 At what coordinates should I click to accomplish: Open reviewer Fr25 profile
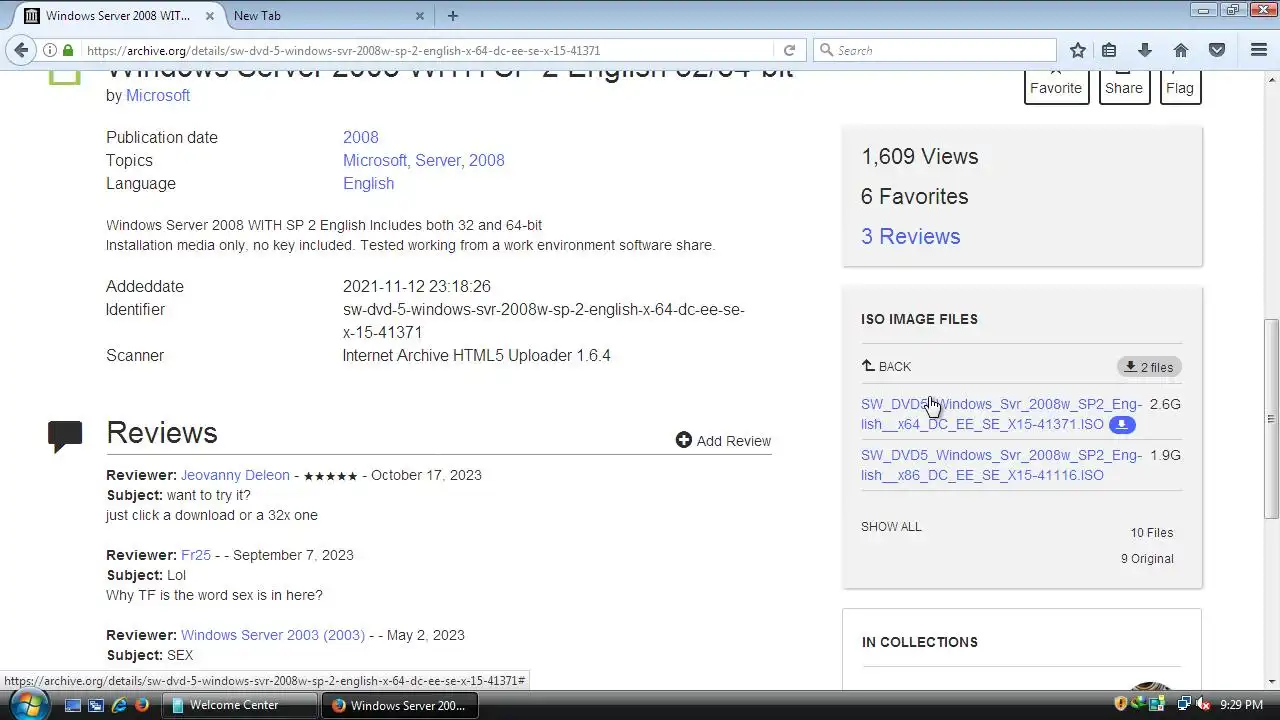[x=196, y=555]
